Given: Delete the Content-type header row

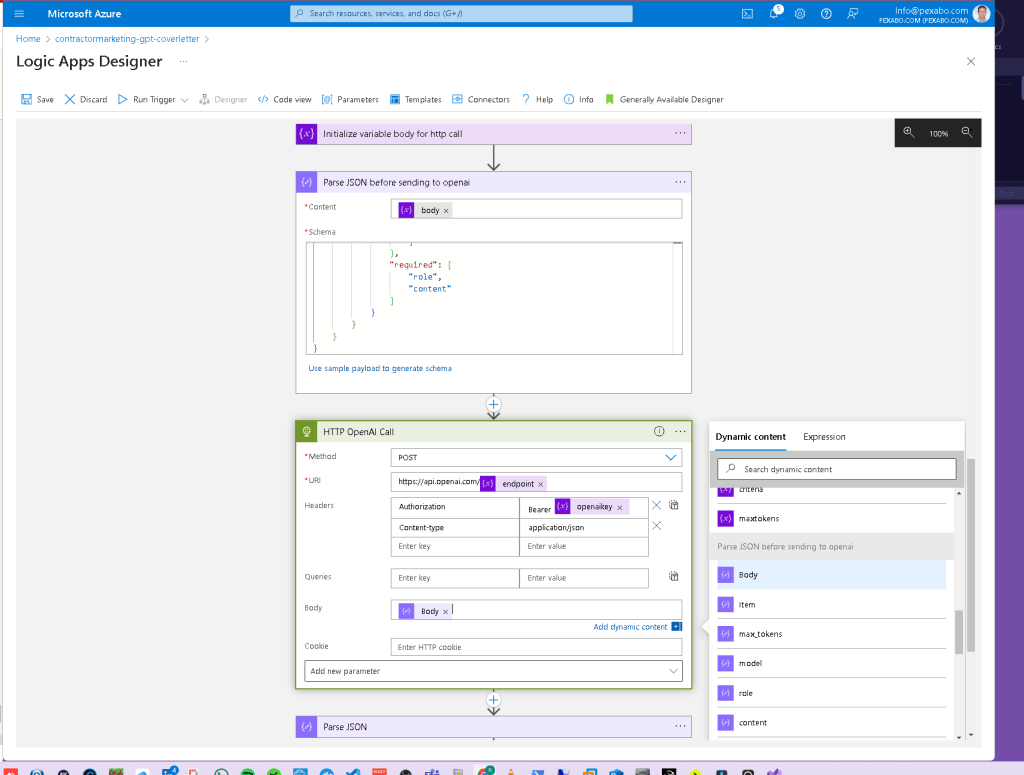Looking at the screenshot, I should (656, 526).
